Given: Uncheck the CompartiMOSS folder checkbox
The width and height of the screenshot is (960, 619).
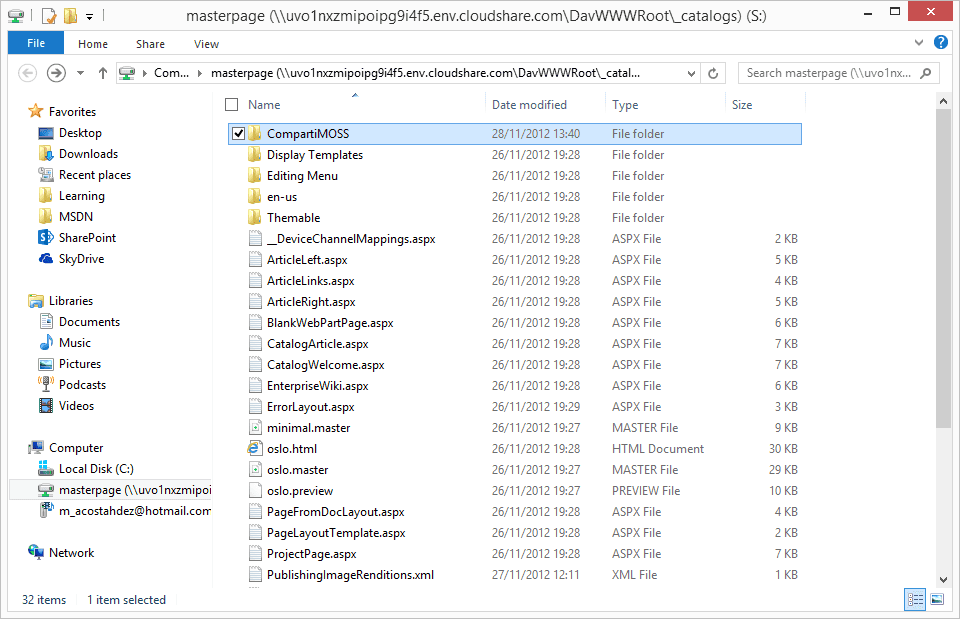Looking at the screenshot, I should [239, 133].
